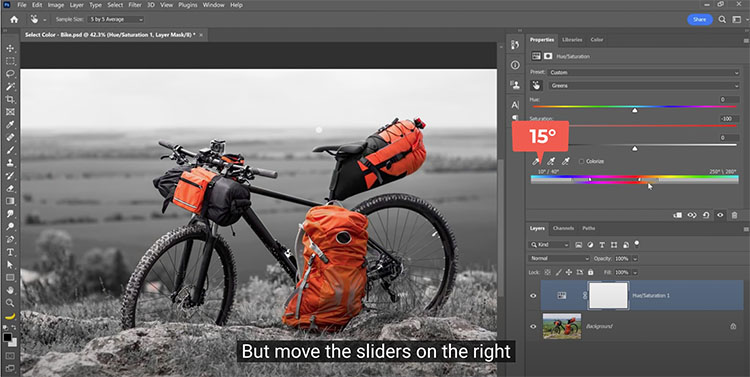Change the screen mode icon

(x=10, y=368)
